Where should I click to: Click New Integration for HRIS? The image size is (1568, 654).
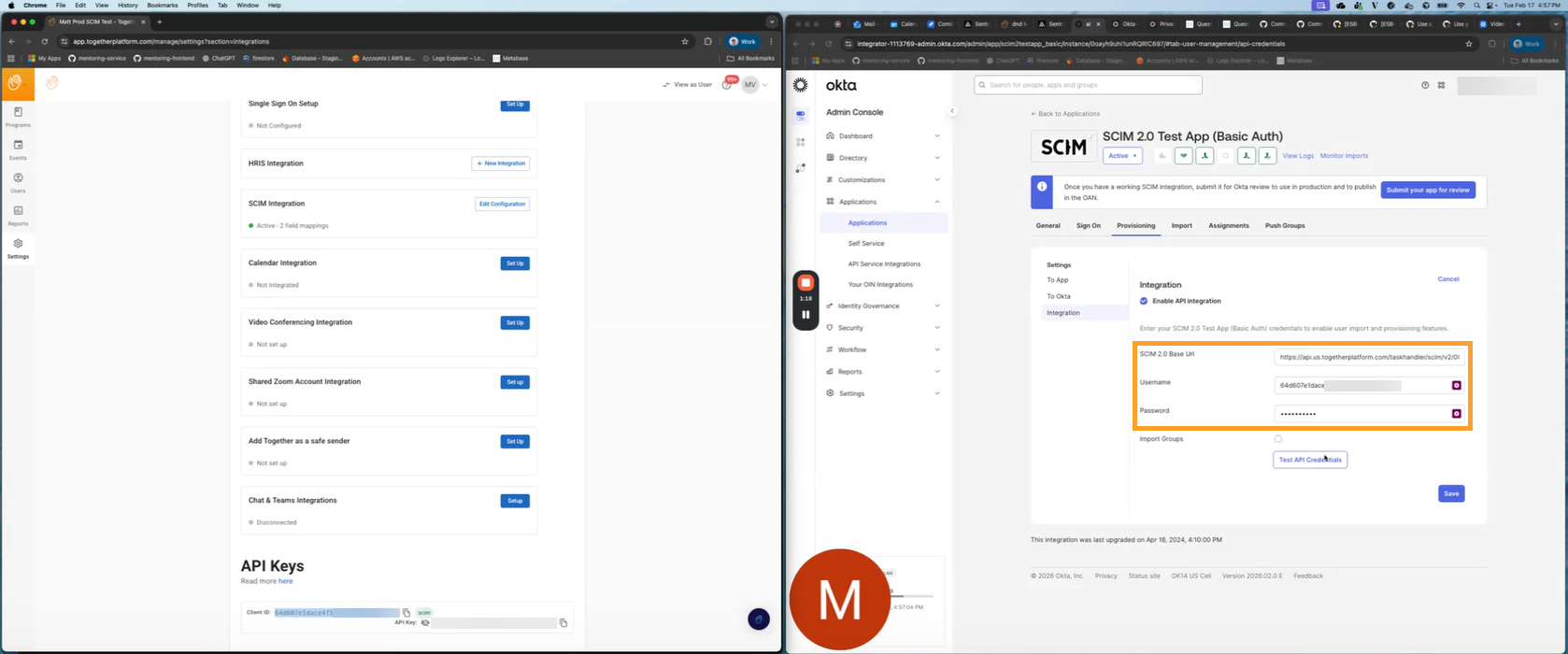[x=501, y=163]
